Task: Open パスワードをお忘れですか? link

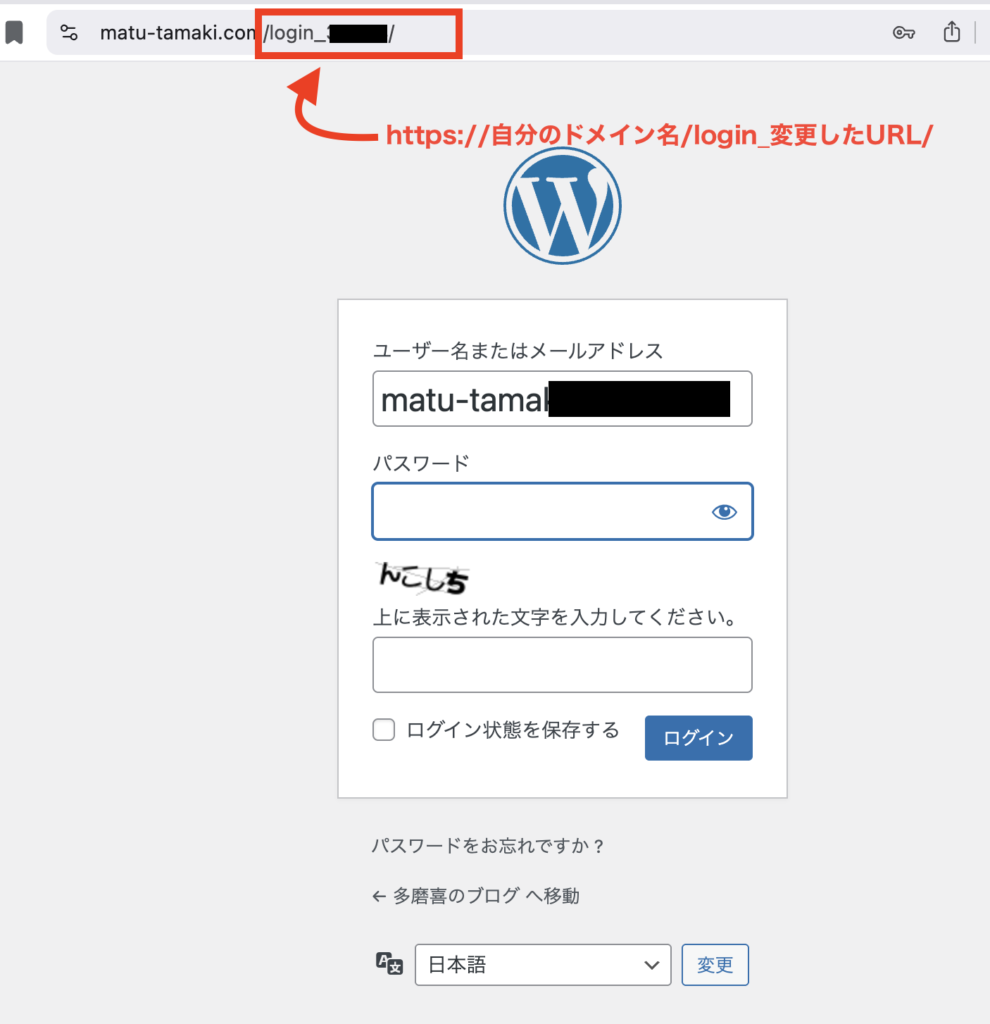Action: tap(488, 846)
